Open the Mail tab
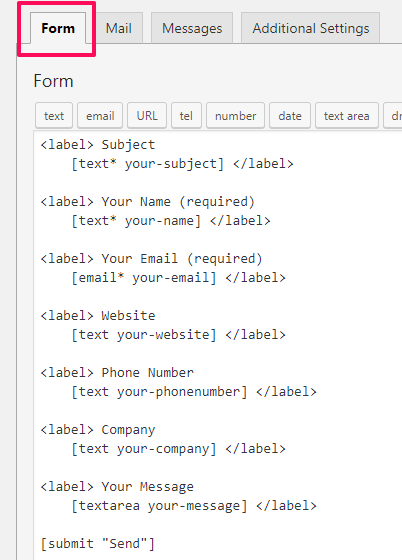The image size is (402, 560). 119,28
